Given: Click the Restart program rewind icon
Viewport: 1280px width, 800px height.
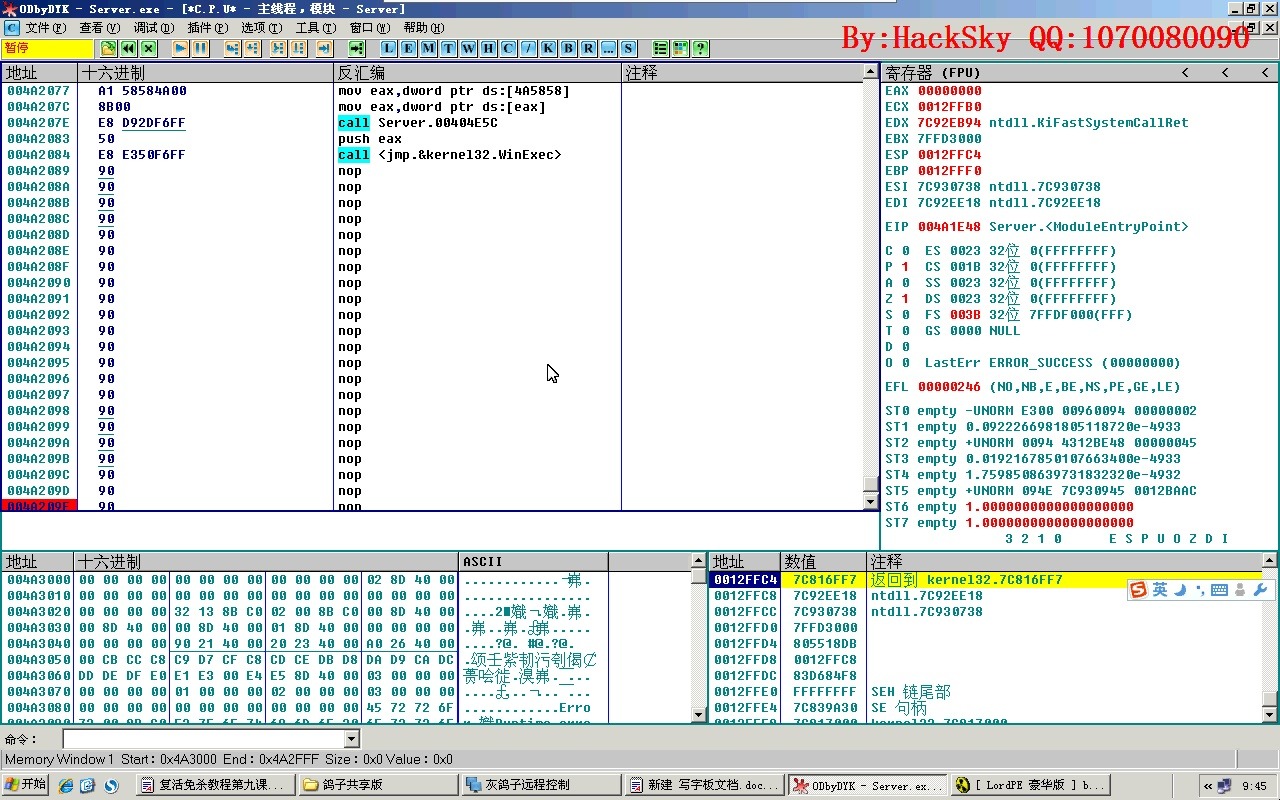Looking at the screenshot, I should point(128,48).
